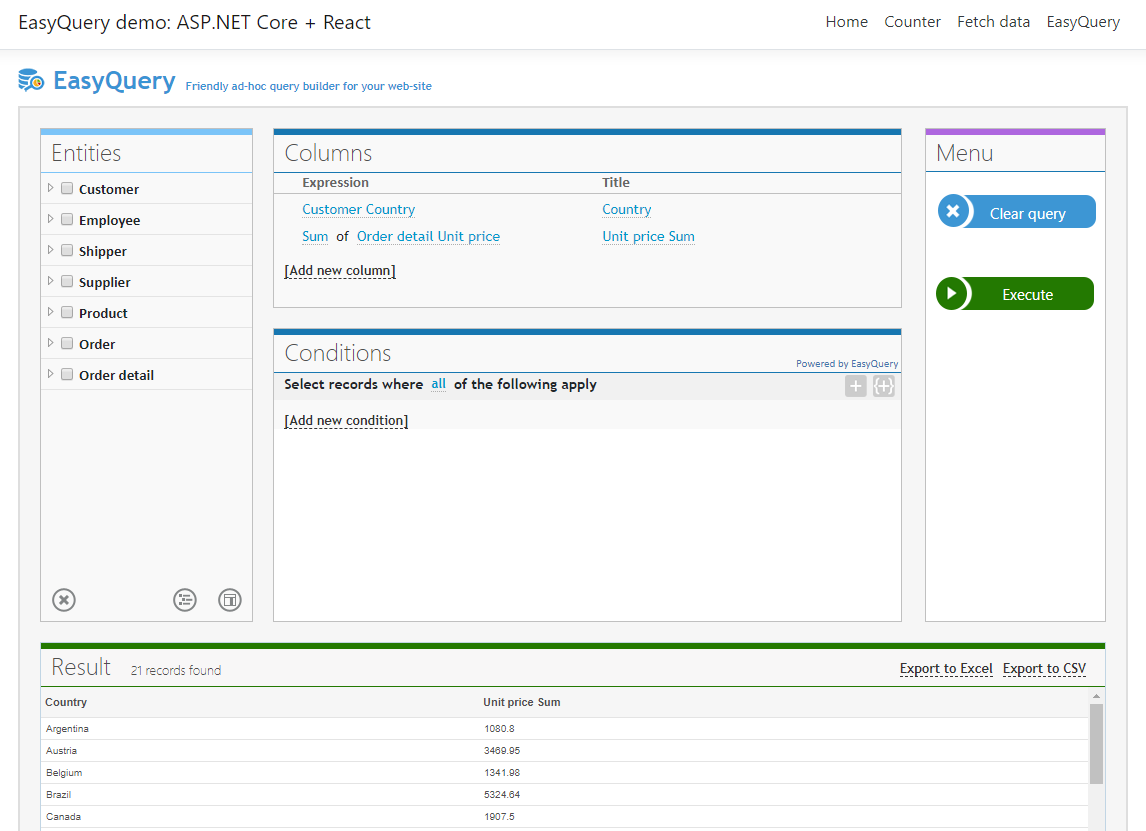Screen dimensions: 1146x831
Task: Click the Export to Excel link
Action: 945,668
